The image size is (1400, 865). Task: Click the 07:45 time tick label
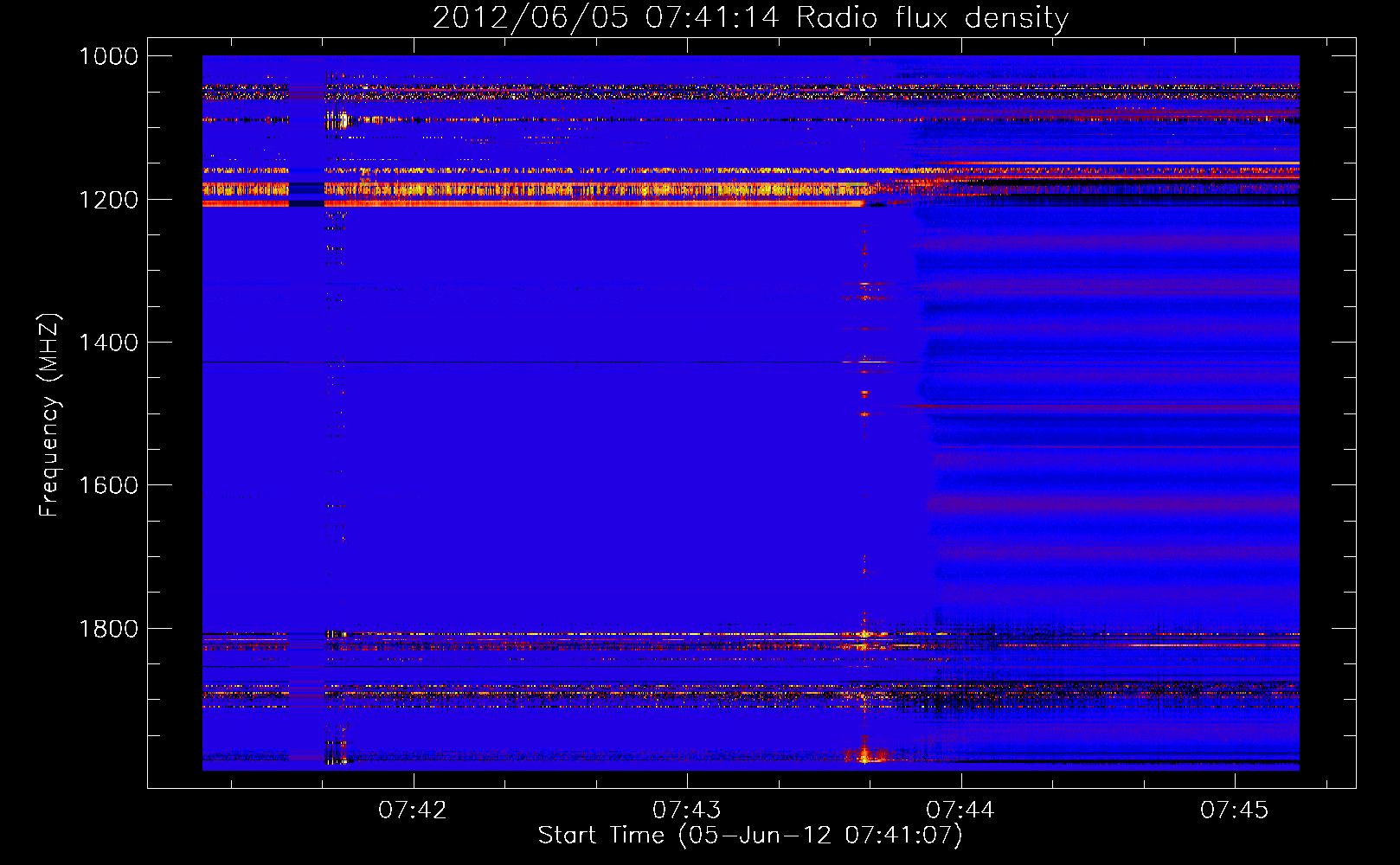[1234, 810]
